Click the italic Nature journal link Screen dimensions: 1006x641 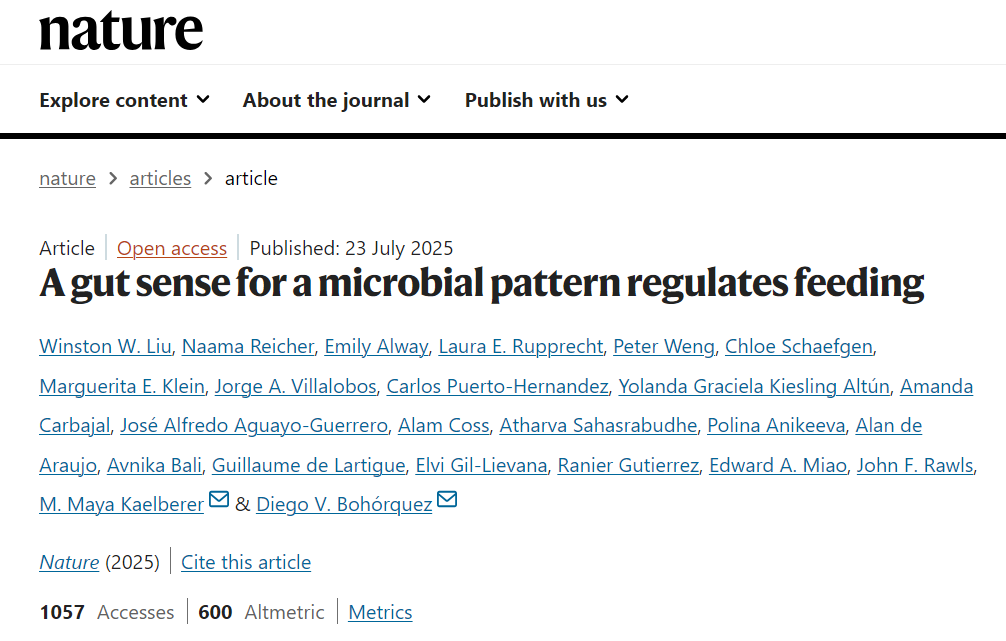click(69, 562)
